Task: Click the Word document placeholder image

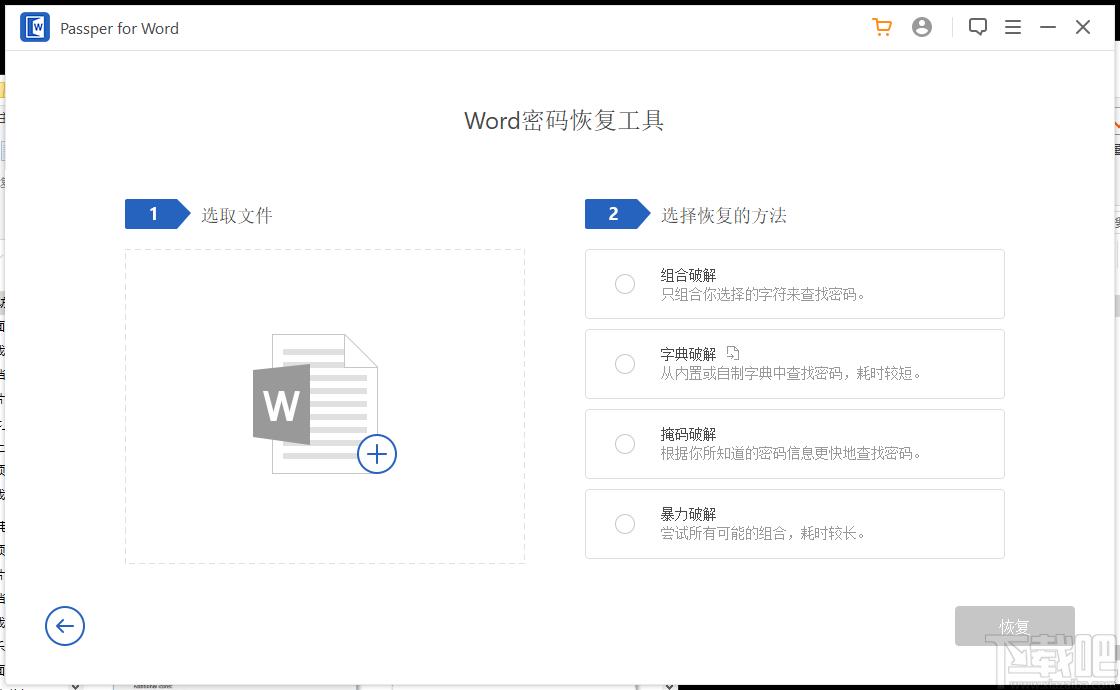Action: pyautogui.click(x=315, y=404)
